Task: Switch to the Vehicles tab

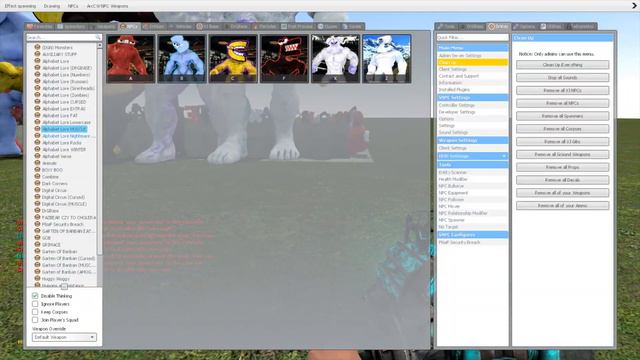Action: [x=180, y=27]
